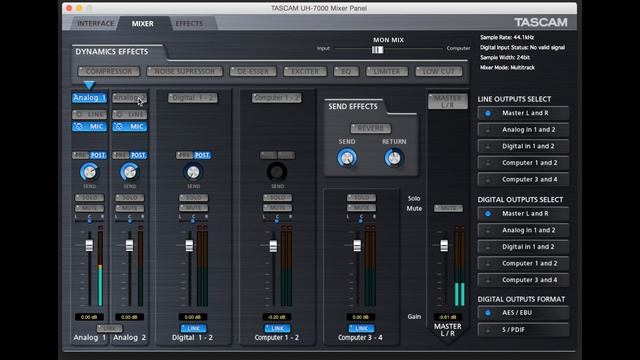
Task: Click the Analog 1 fader handle
Action: click(89, 245)
